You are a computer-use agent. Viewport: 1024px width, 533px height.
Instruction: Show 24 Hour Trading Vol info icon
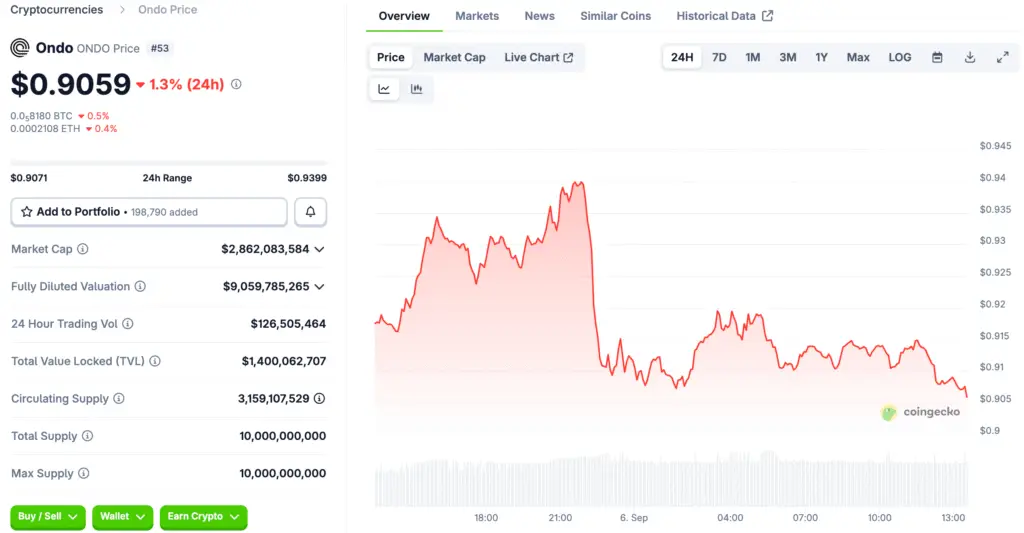pos(128,323)
